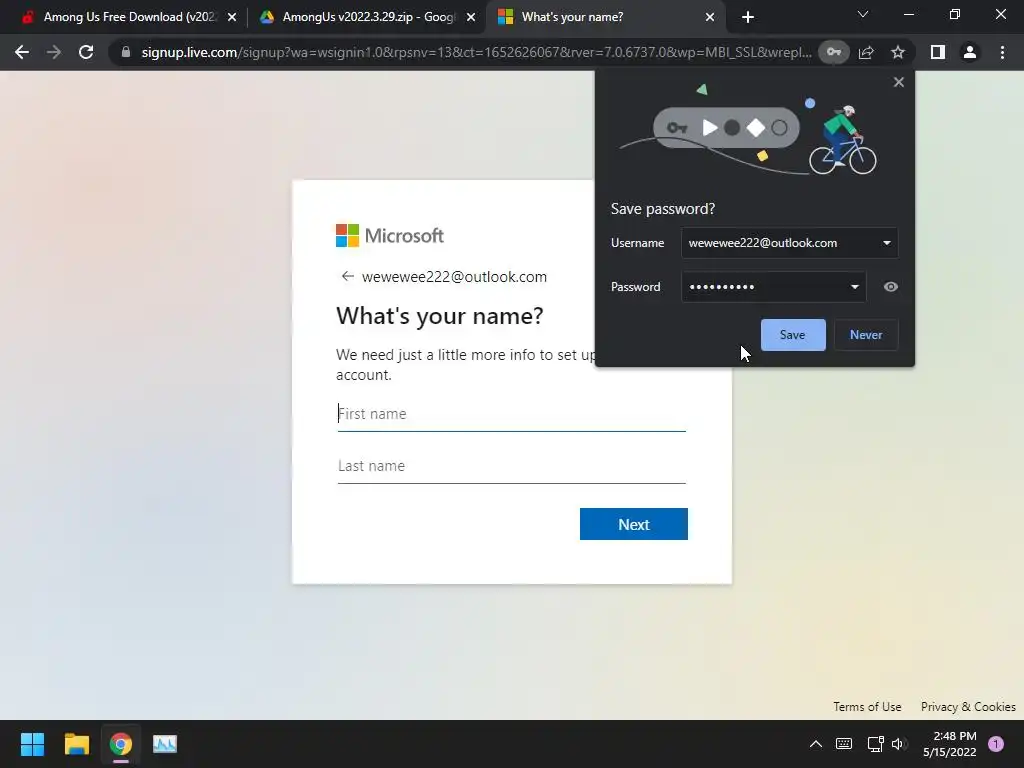
Task: Click the blue Next button
Action: coord(633,524)
